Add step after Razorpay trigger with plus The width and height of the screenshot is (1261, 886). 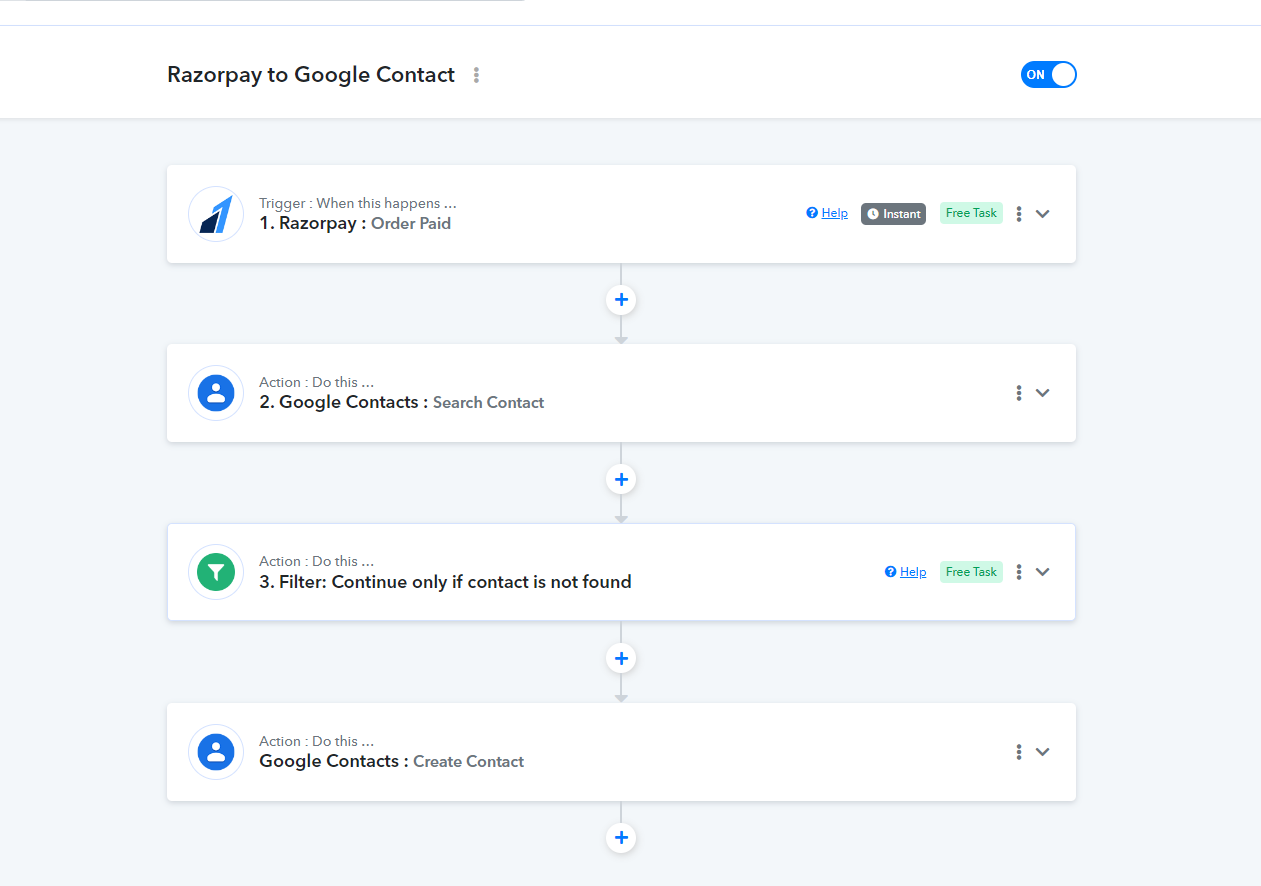[x=621, y=300]
